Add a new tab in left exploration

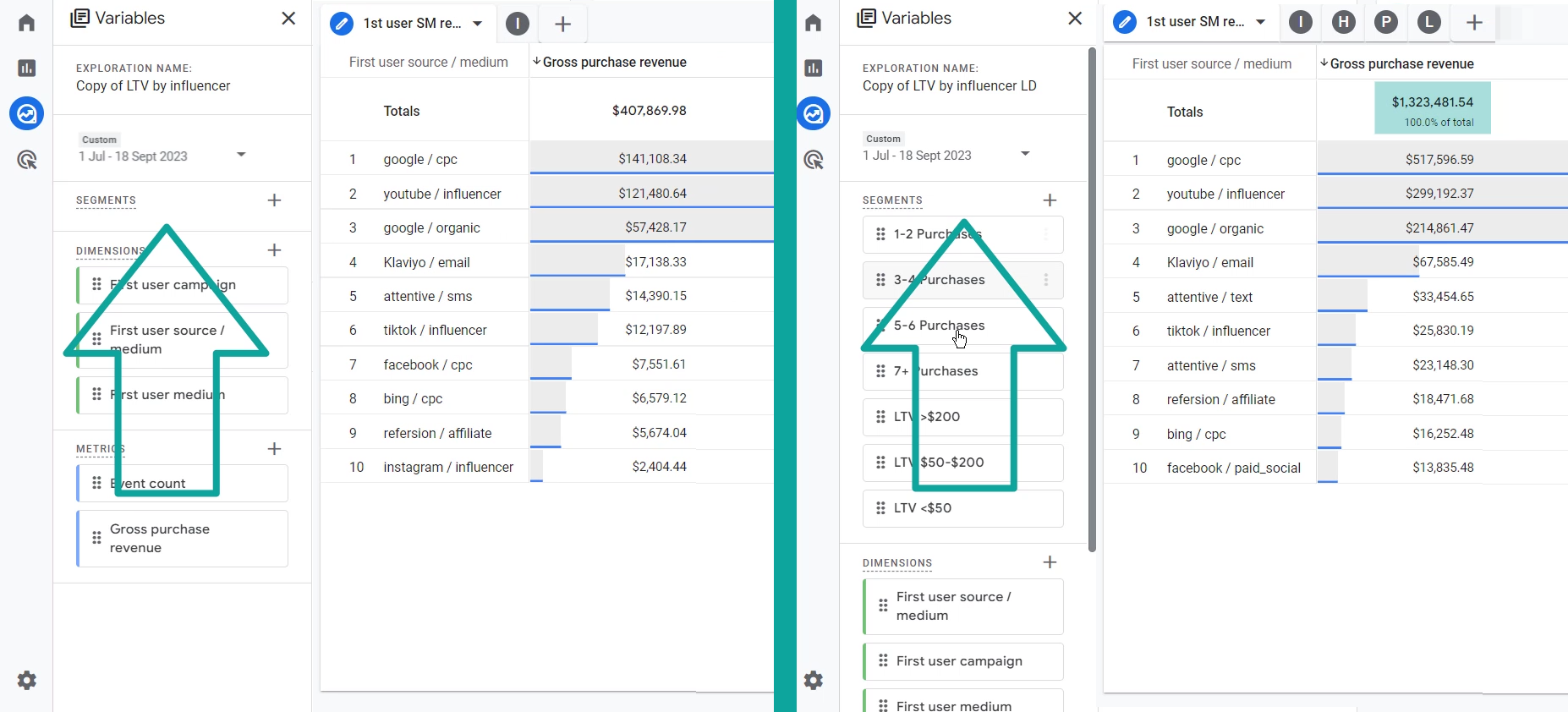click(563, 24)
